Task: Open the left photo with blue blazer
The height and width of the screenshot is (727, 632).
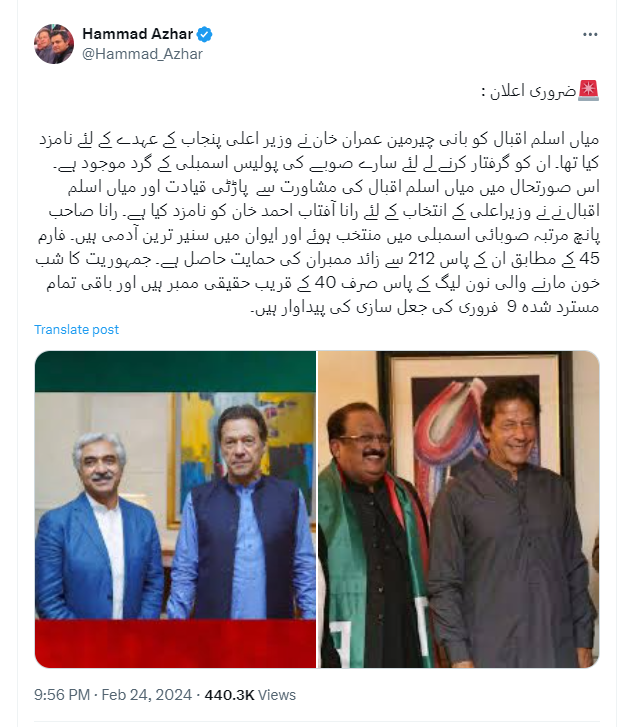Action: (x=175, y=509)
